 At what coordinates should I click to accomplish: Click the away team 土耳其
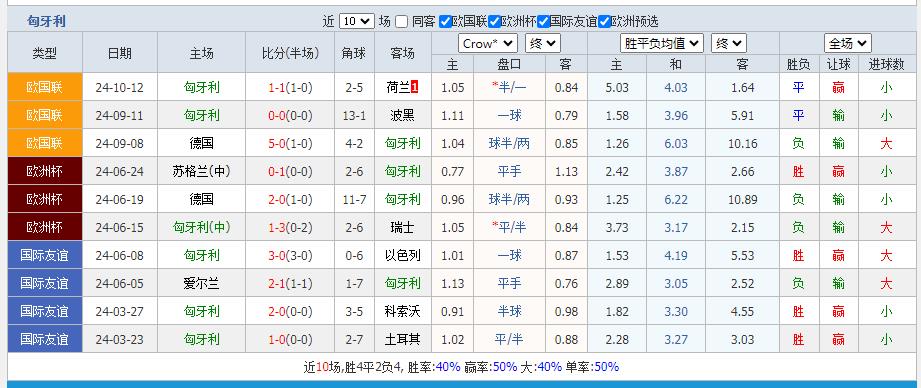pyautogui.click(x=402, y=339)
